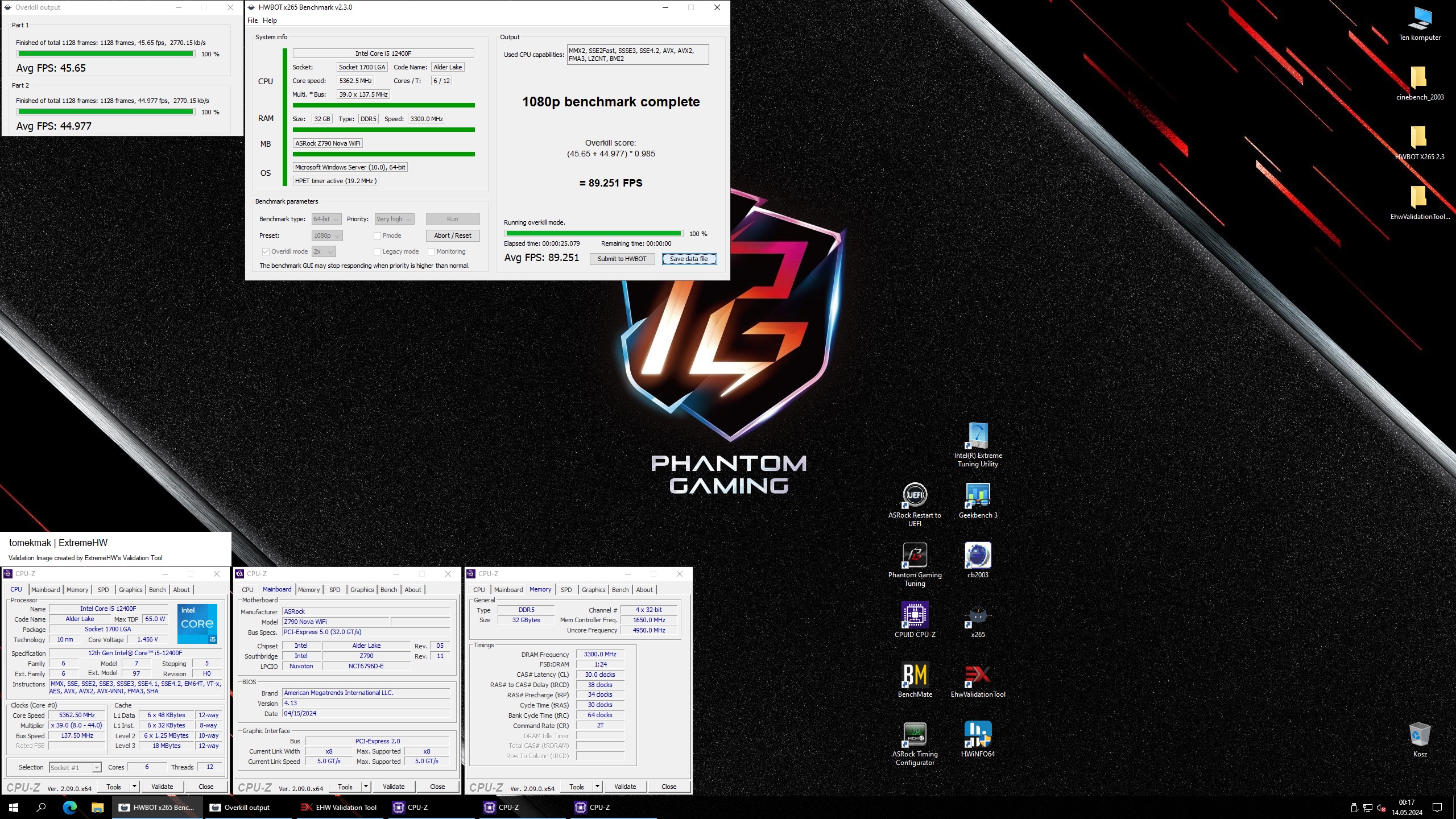The width and height of the screenshot is (1456, 819).
Task: Switch to SPD tab in Mainboard CPU-Z window
Action: coord(335,590)
